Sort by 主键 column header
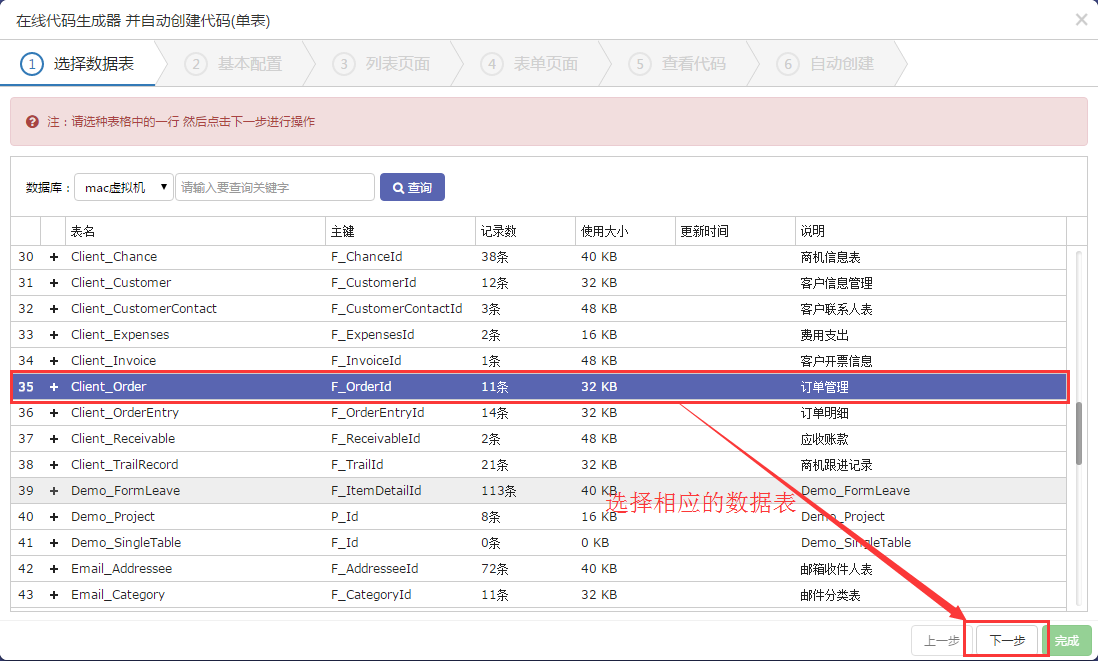The height and width of the screenshot is (661, 1098). [401, 231]
